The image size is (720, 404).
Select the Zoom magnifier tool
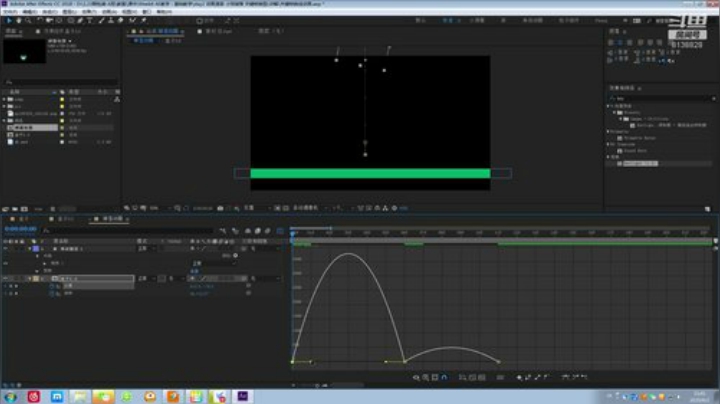(x=28, y=21)
